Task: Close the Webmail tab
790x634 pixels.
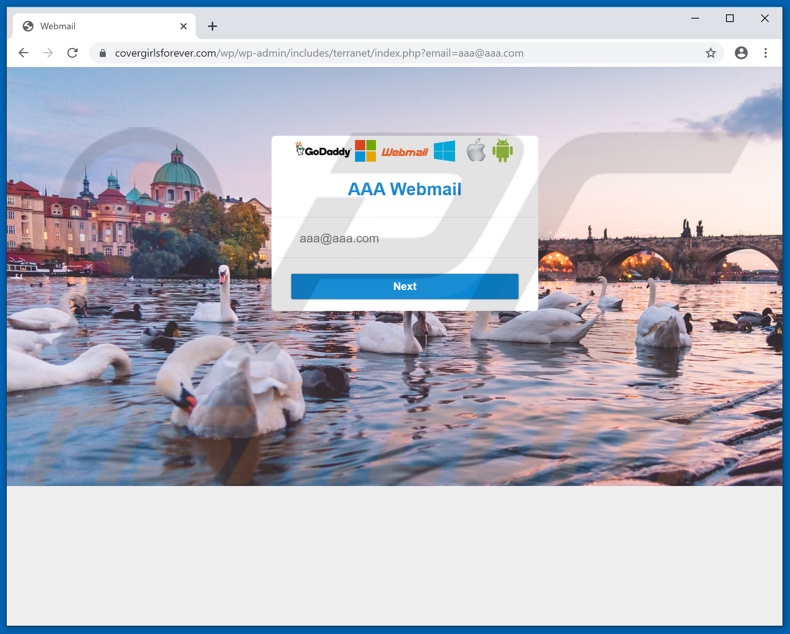Action: (x=183, y=26)
